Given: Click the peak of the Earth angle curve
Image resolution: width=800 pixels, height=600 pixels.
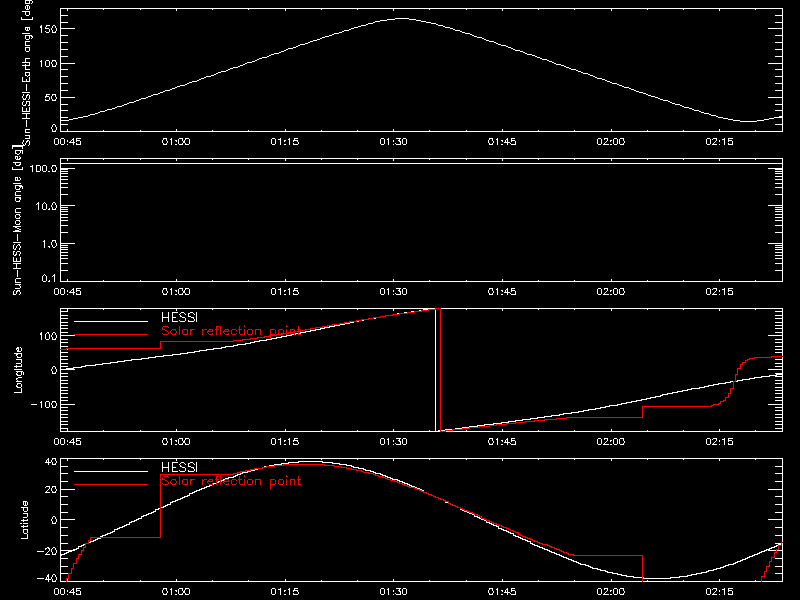Looking at the screenshot, I should tap(402, 19).
